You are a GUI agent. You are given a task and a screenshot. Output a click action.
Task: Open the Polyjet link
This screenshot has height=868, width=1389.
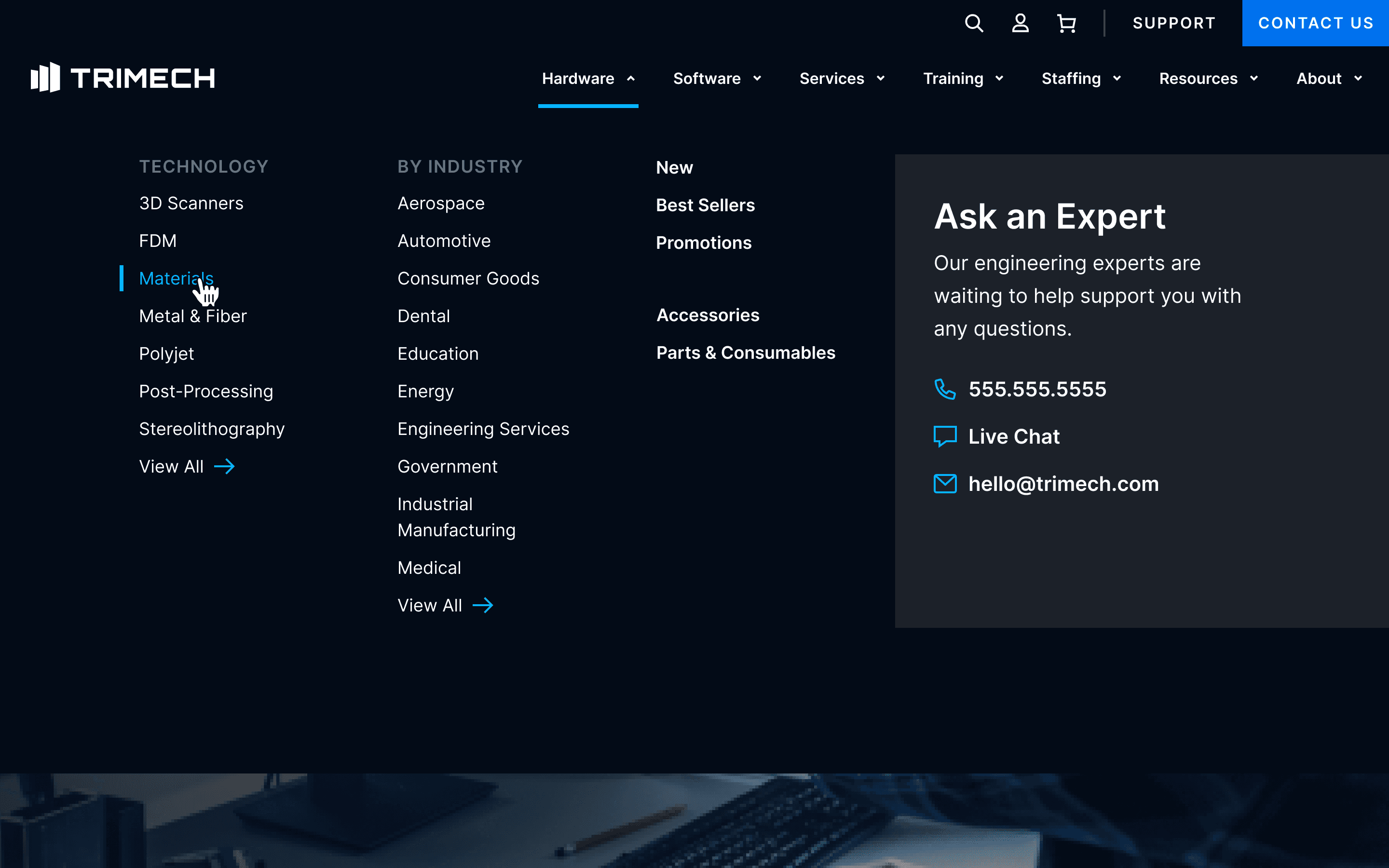166,354
